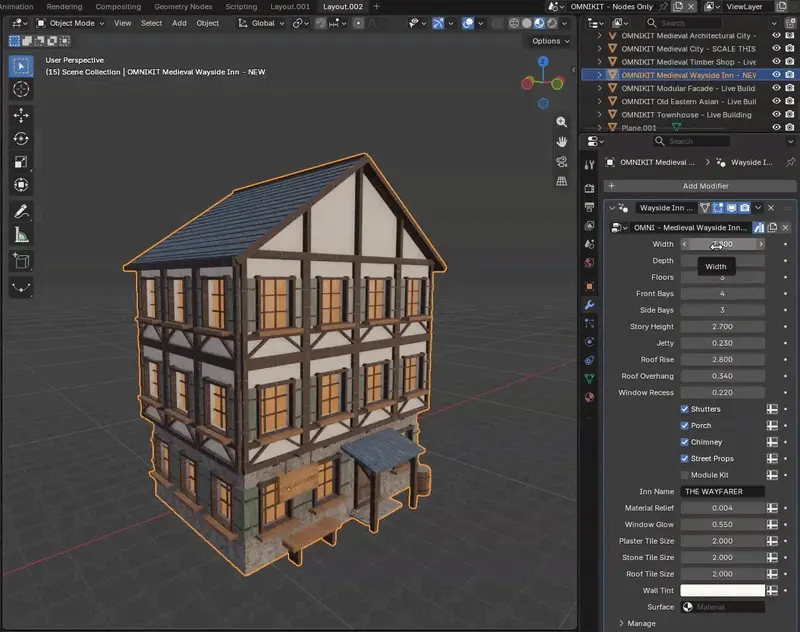800x632 pixels.
Task: Increase Width value with right arrow
Action: (x=761, y=244)
